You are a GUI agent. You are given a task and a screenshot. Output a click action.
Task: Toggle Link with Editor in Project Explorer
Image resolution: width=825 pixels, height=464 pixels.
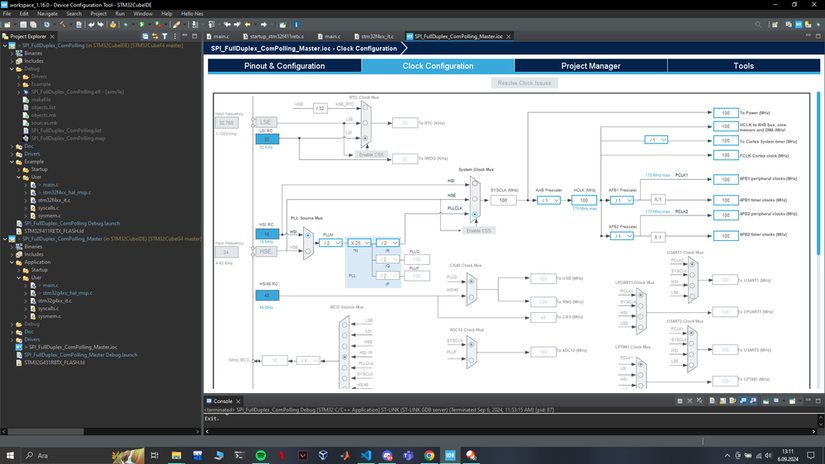pyautogui.click(x=155, y=36)
